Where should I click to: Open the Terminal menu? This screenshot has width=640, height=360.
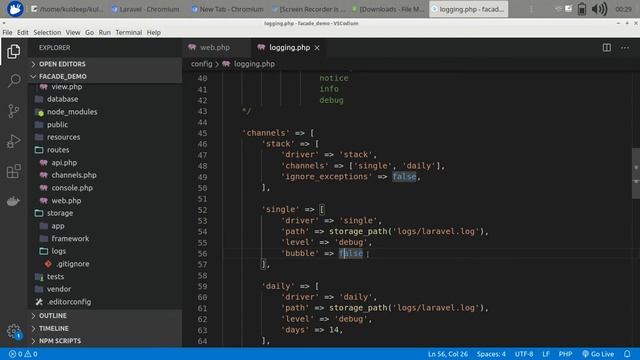129,32
